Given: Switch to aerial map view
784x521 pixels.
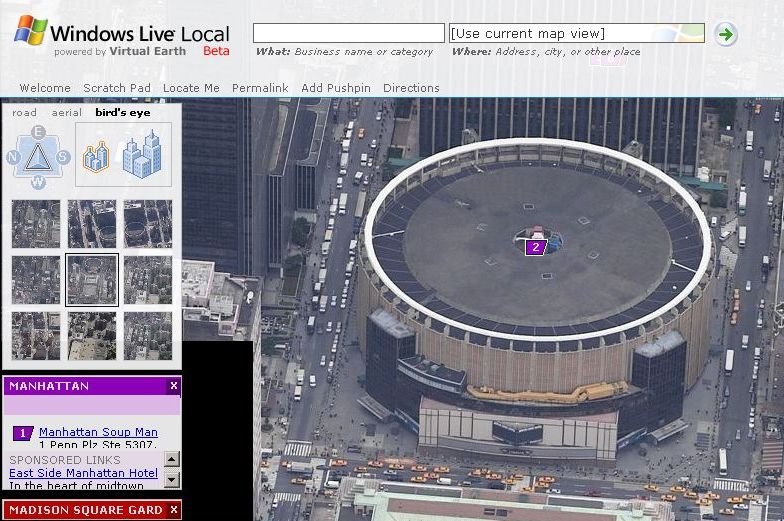Looking at the screenshot, I should coord(66,112).
